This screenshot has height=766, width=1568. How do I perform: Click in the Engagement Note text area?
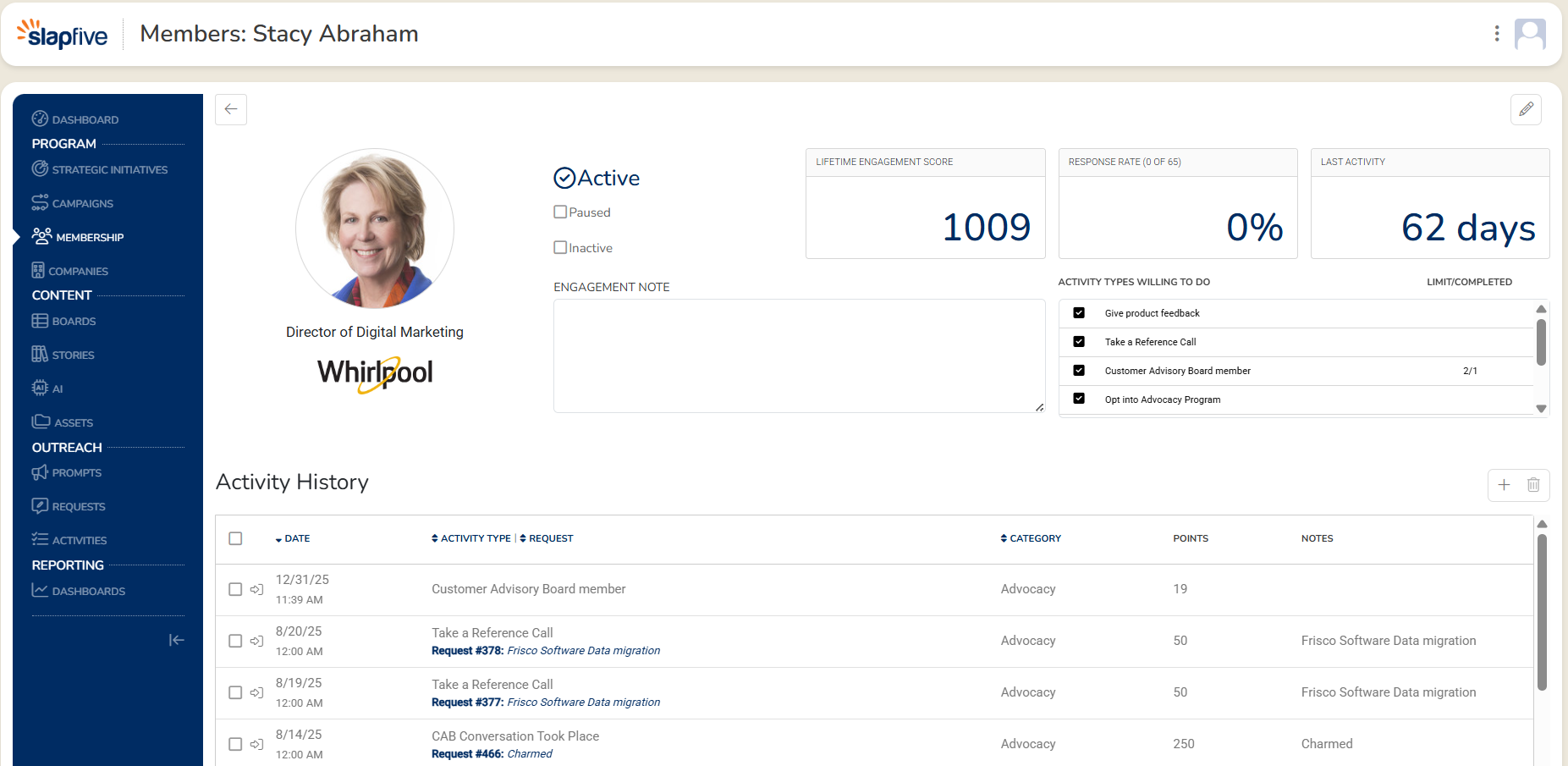pos(799,355)
